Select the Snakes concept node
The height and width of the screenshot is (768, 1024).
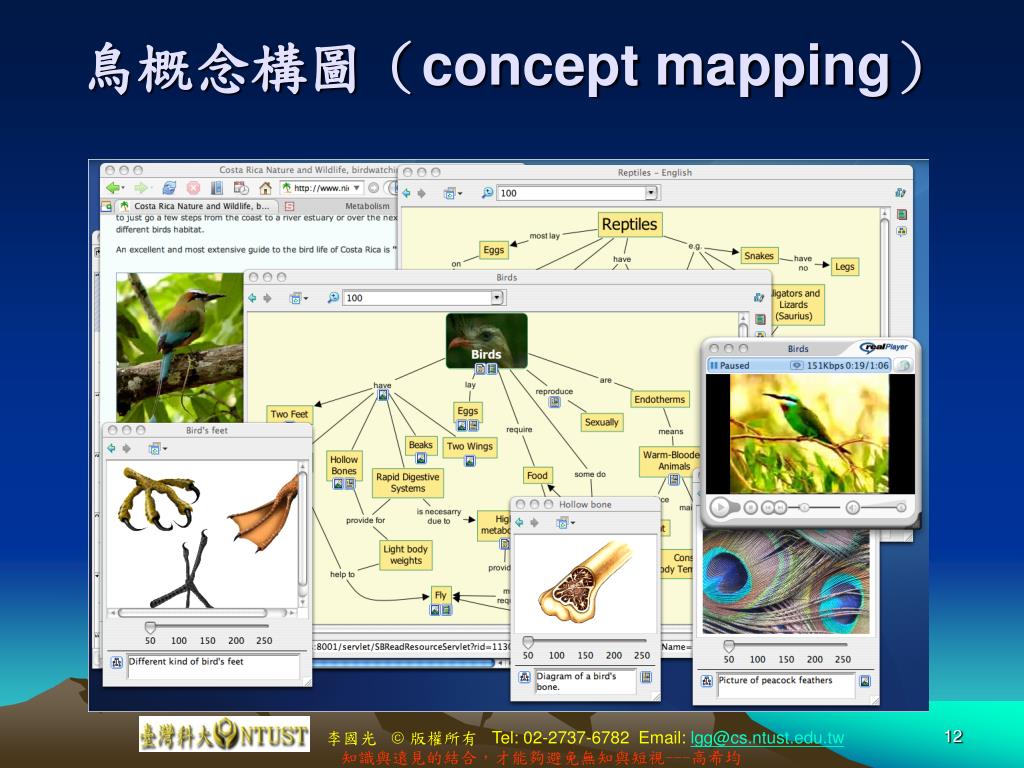(x=759, y=256)
